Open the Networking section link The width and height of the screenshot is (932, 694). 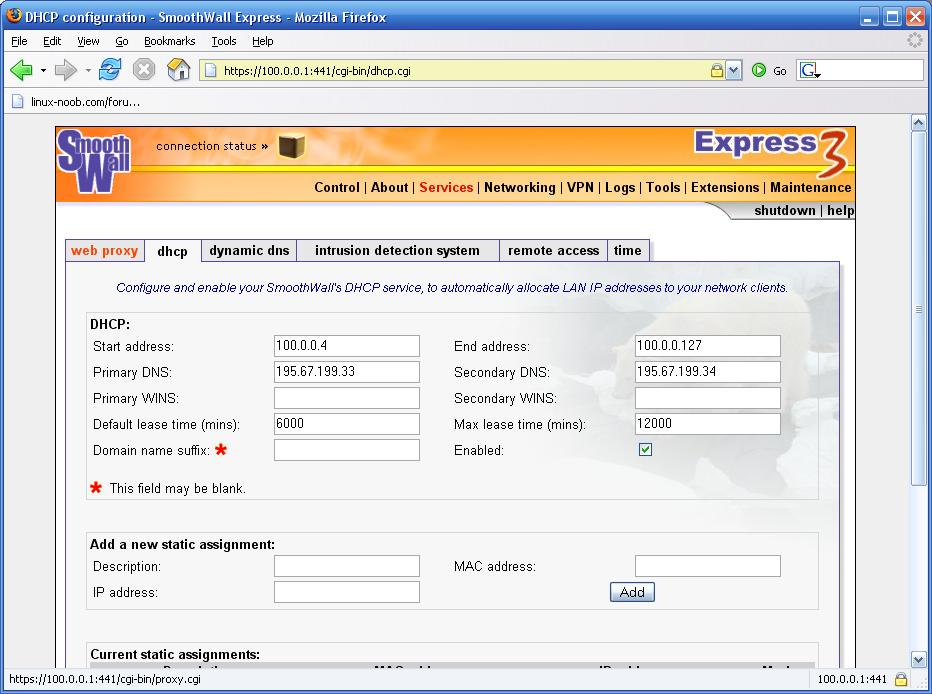[519, 187]
